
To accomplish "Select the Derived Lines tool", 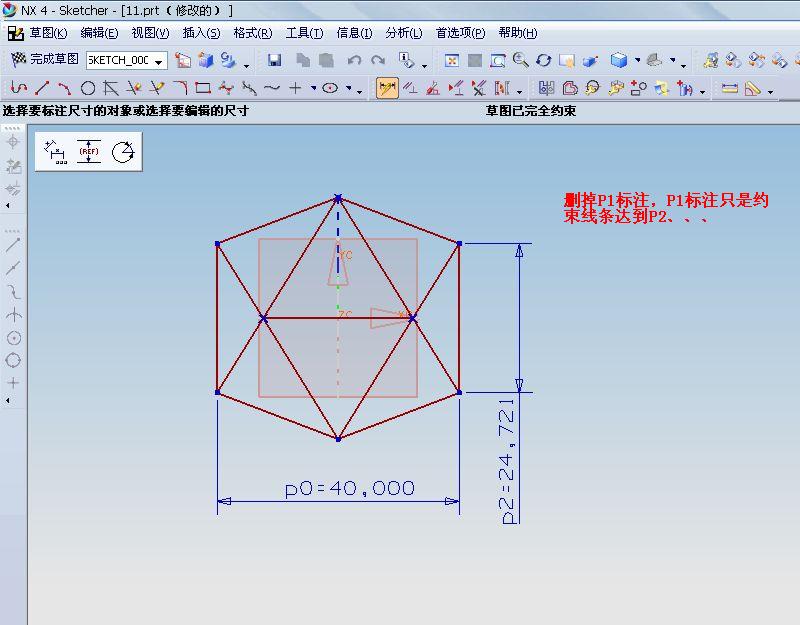I will [x=111, y=88].
